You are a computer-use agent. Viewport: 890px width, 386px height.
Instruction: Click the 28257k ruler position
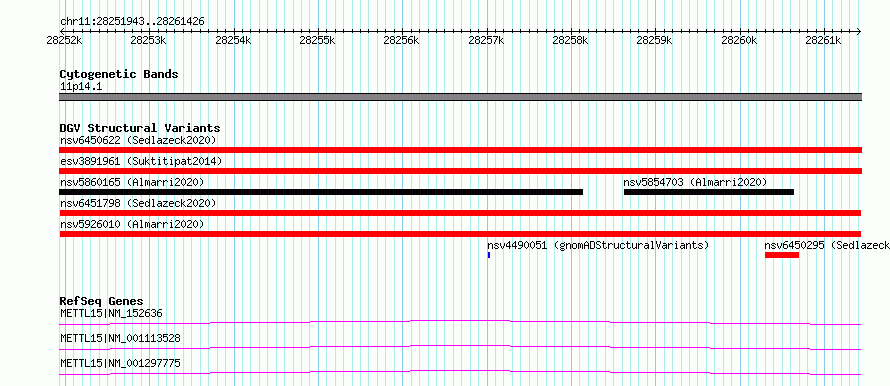click(x=486, y=40)
